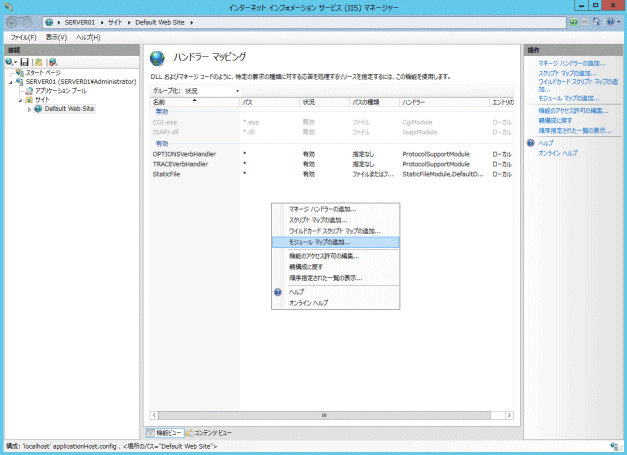Open the ファイル(F) menu

pyautogui.click(x=23, y=37)
